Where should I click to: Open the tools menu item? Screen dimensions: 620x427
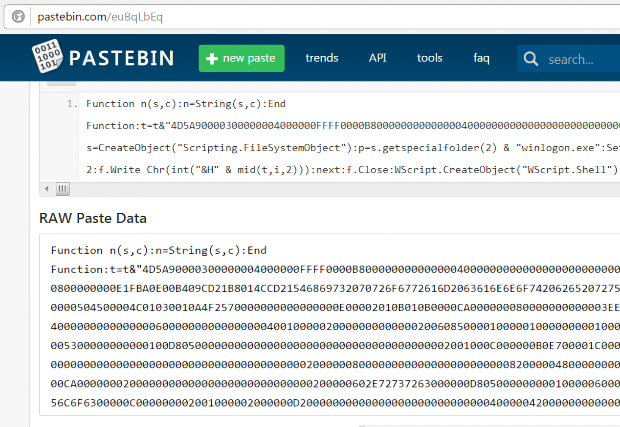[429, 58]
